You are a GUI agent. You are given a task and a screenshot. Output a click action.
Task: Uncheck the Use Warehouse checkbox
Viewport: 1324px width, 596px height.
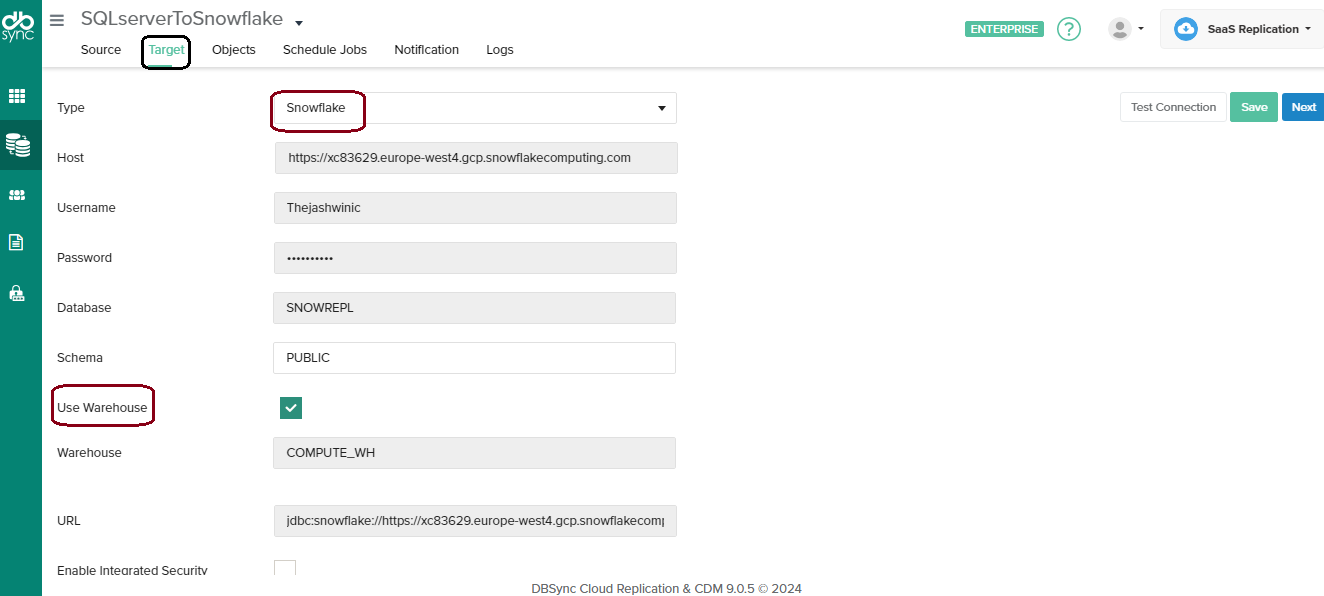click(290, 407)
